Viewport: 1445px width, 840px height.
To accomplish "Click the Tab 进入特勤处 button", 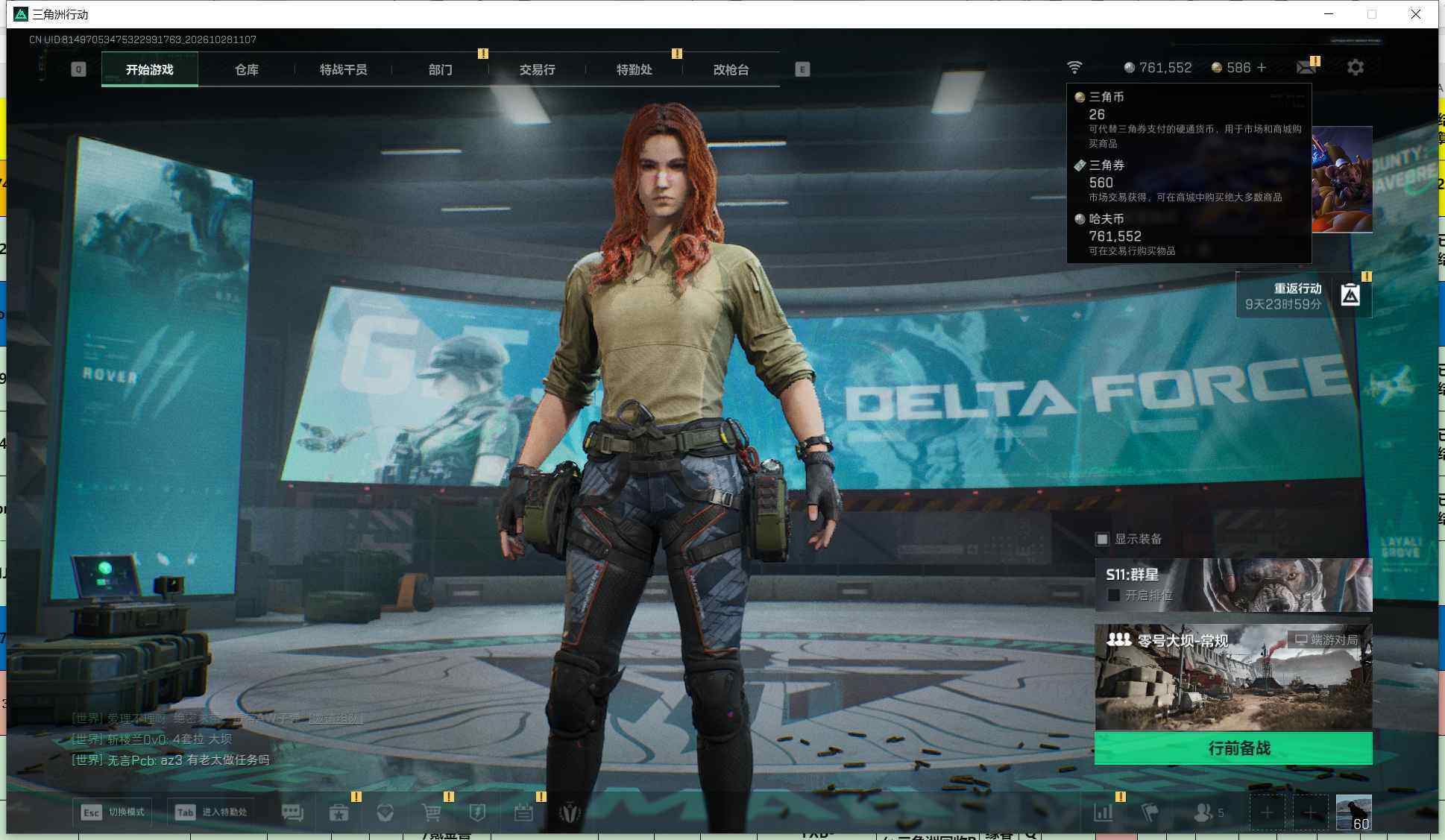I will 211,812.
